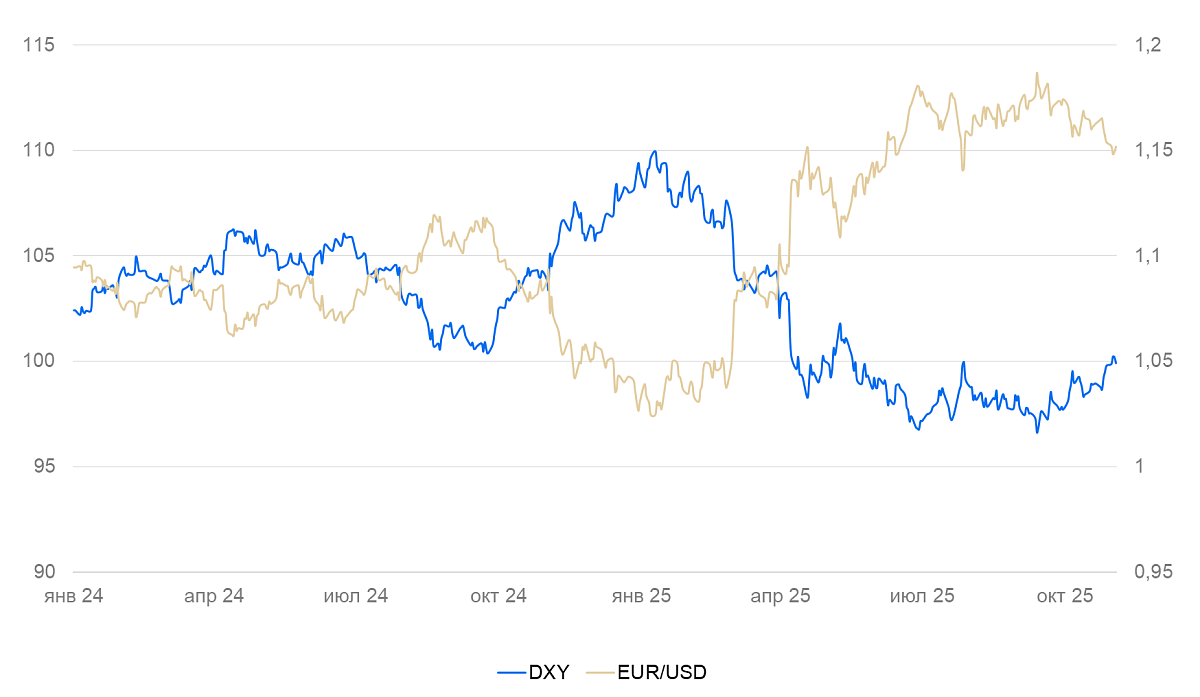Toggle the EUR/USD legend entry label
Image resolution: width=1200 pixels, height=697 pixels.
tap(661, 672)
